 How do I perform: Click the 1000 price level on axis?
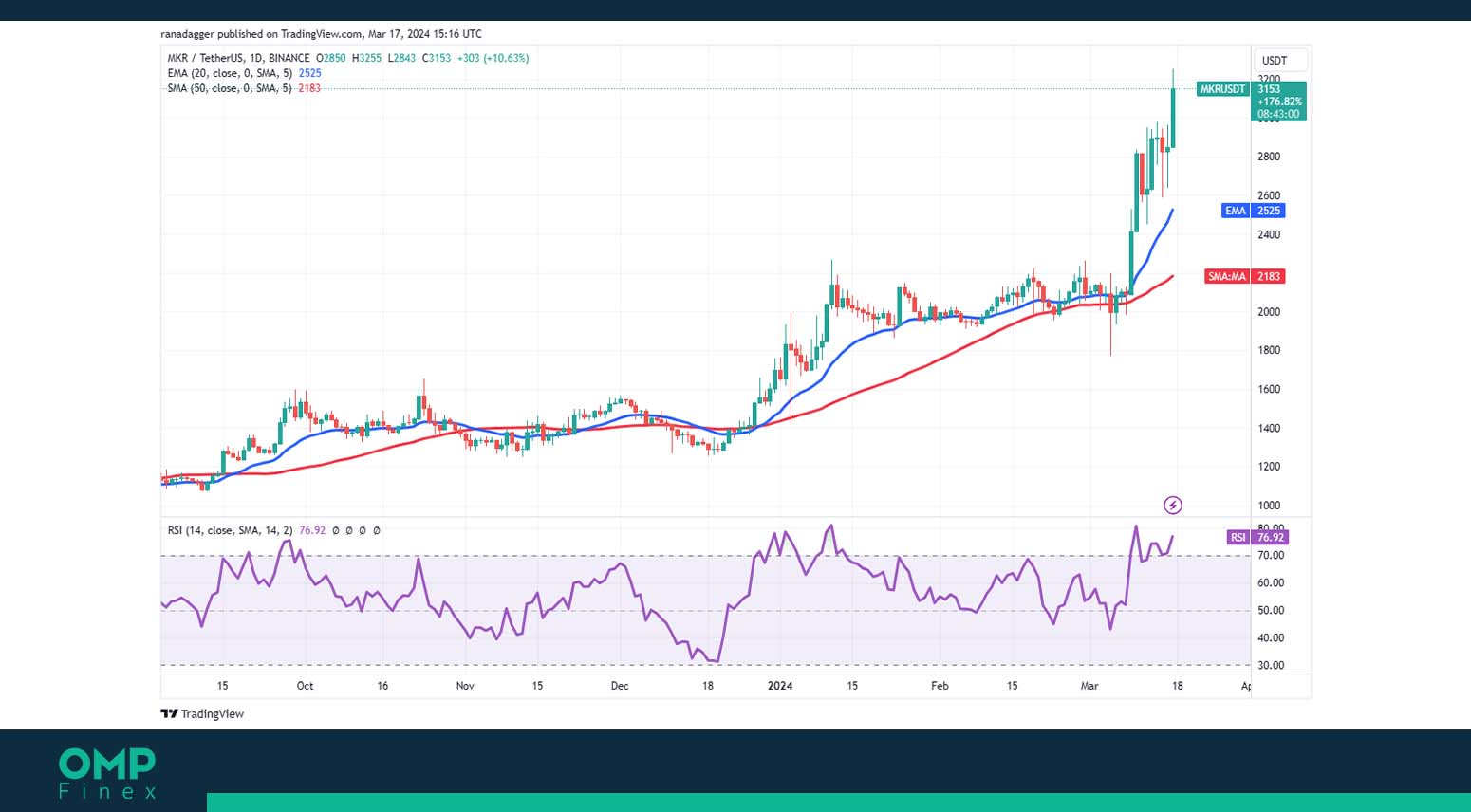point(1269,506)
